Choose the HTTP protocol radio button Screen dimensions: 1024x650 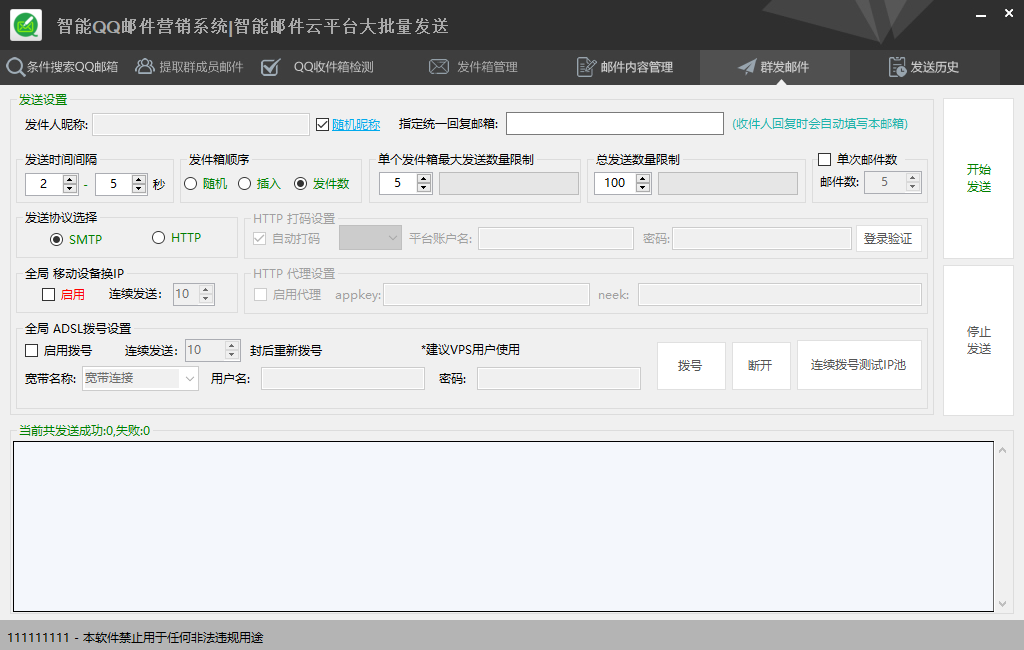coord(158,238)
